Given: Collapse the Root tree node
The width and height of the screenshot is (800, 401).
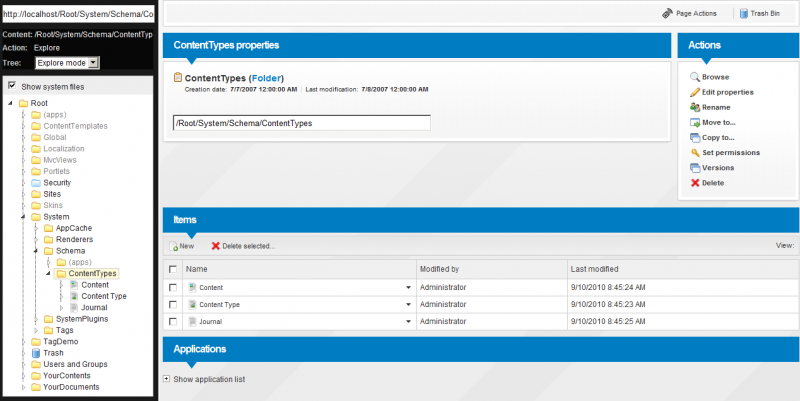Looking at the screenshot, I should click(x=11, y=103).
